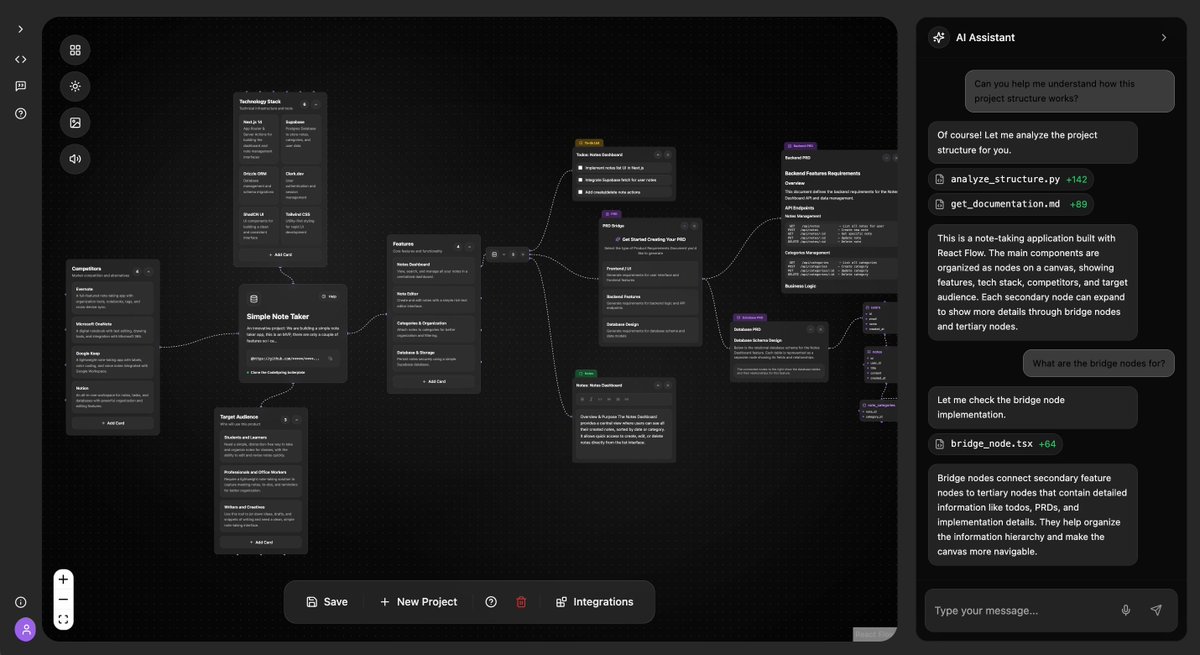Open the code view icon in sidebar
The height and width of the screenshot is (655, 1200).
tap(20, 59)
